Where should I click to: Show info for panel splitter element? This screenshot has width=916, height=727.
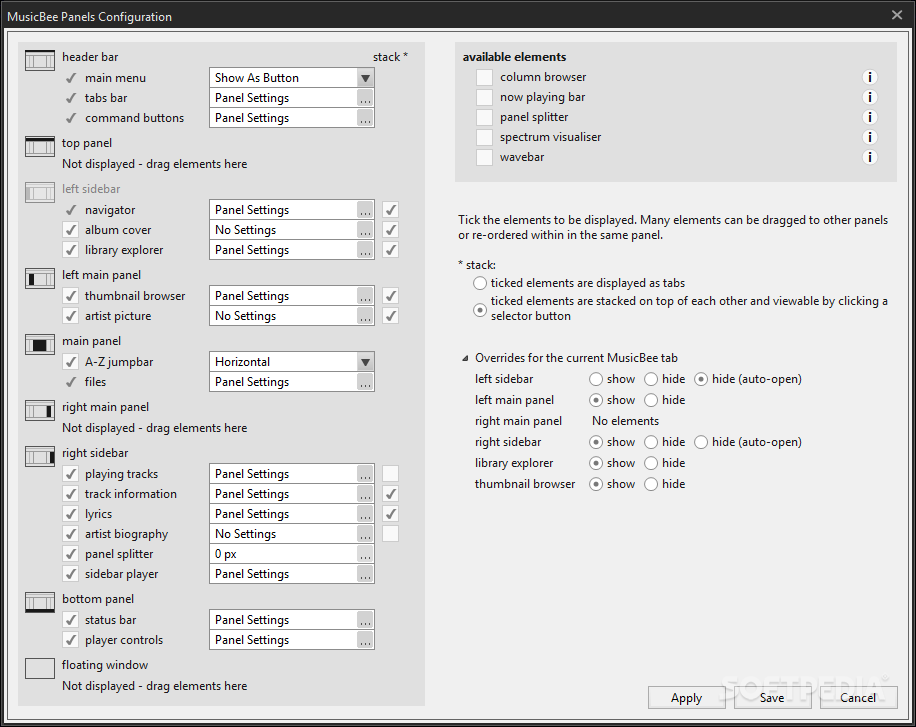pos(869,117)
